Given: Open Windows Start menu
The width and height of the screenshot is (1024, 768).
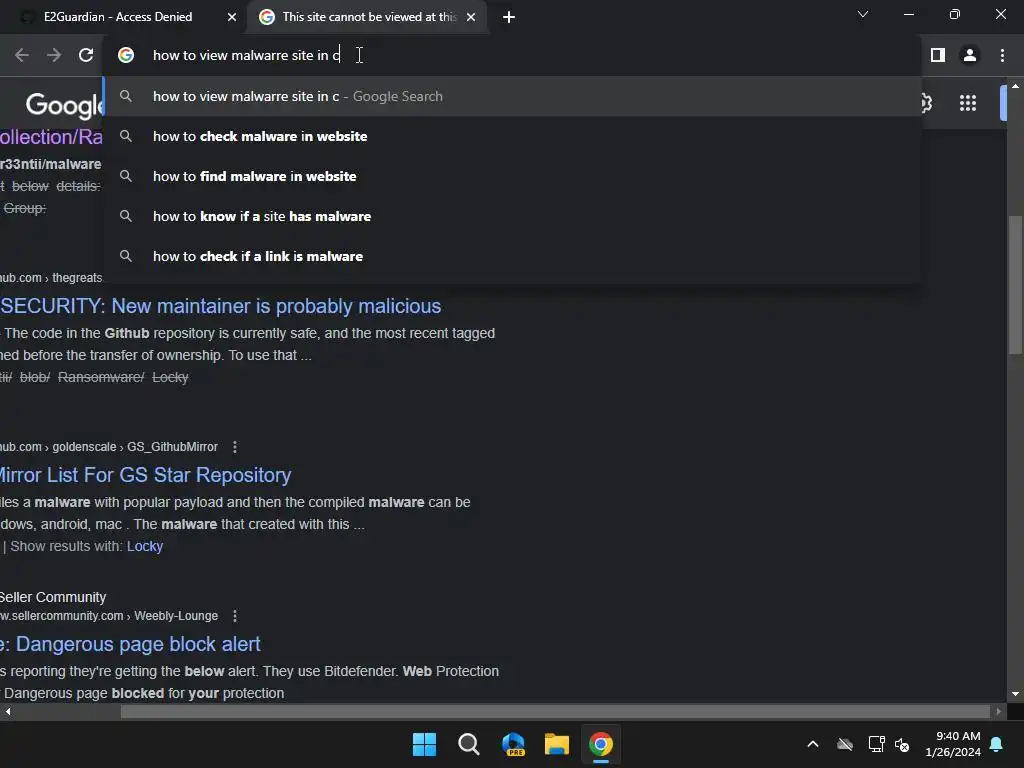Looking at the screenshot, I should 424,744.
